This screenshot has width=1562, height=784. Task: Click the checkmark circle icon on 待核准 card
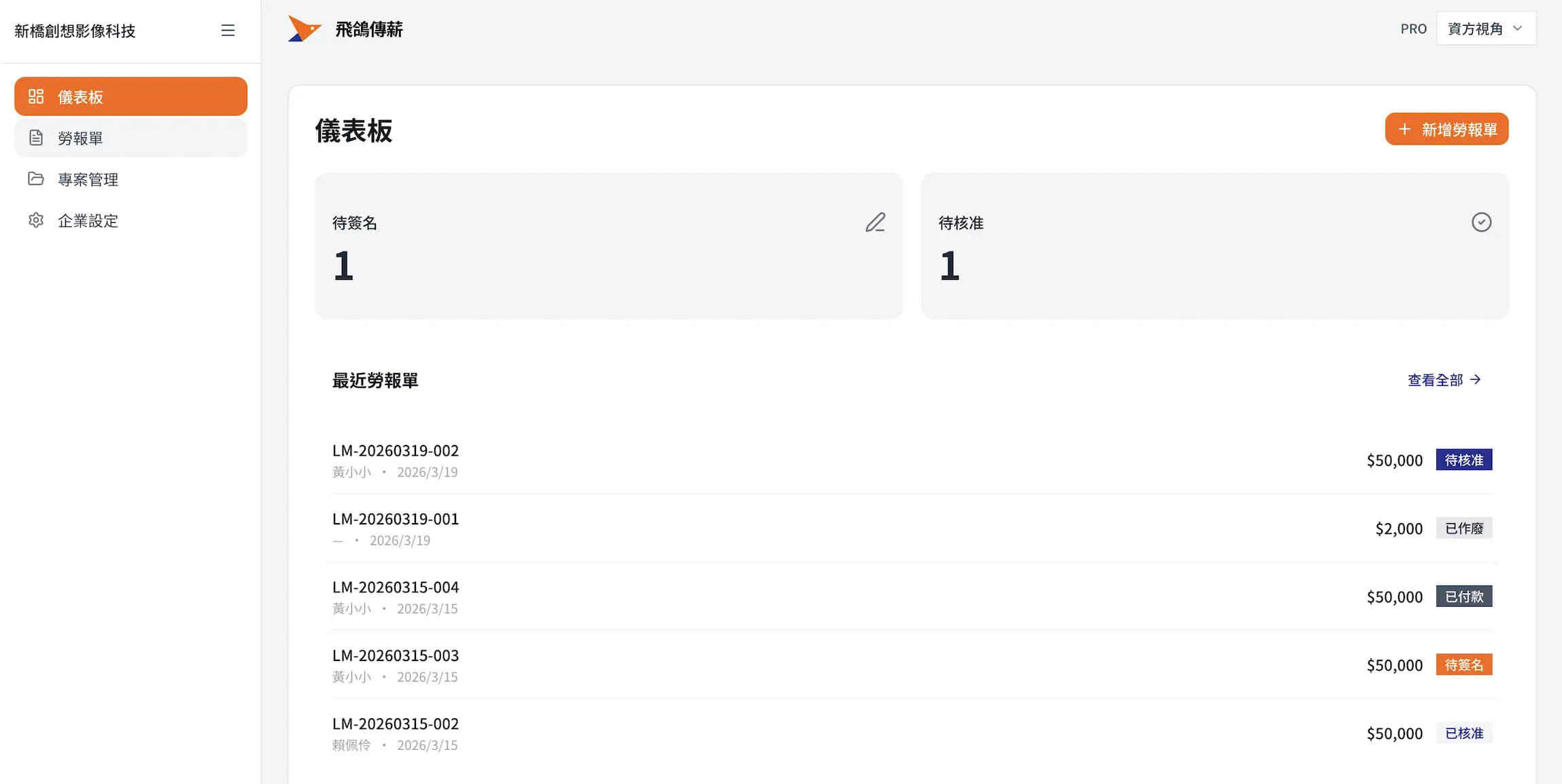(1481, 222)
